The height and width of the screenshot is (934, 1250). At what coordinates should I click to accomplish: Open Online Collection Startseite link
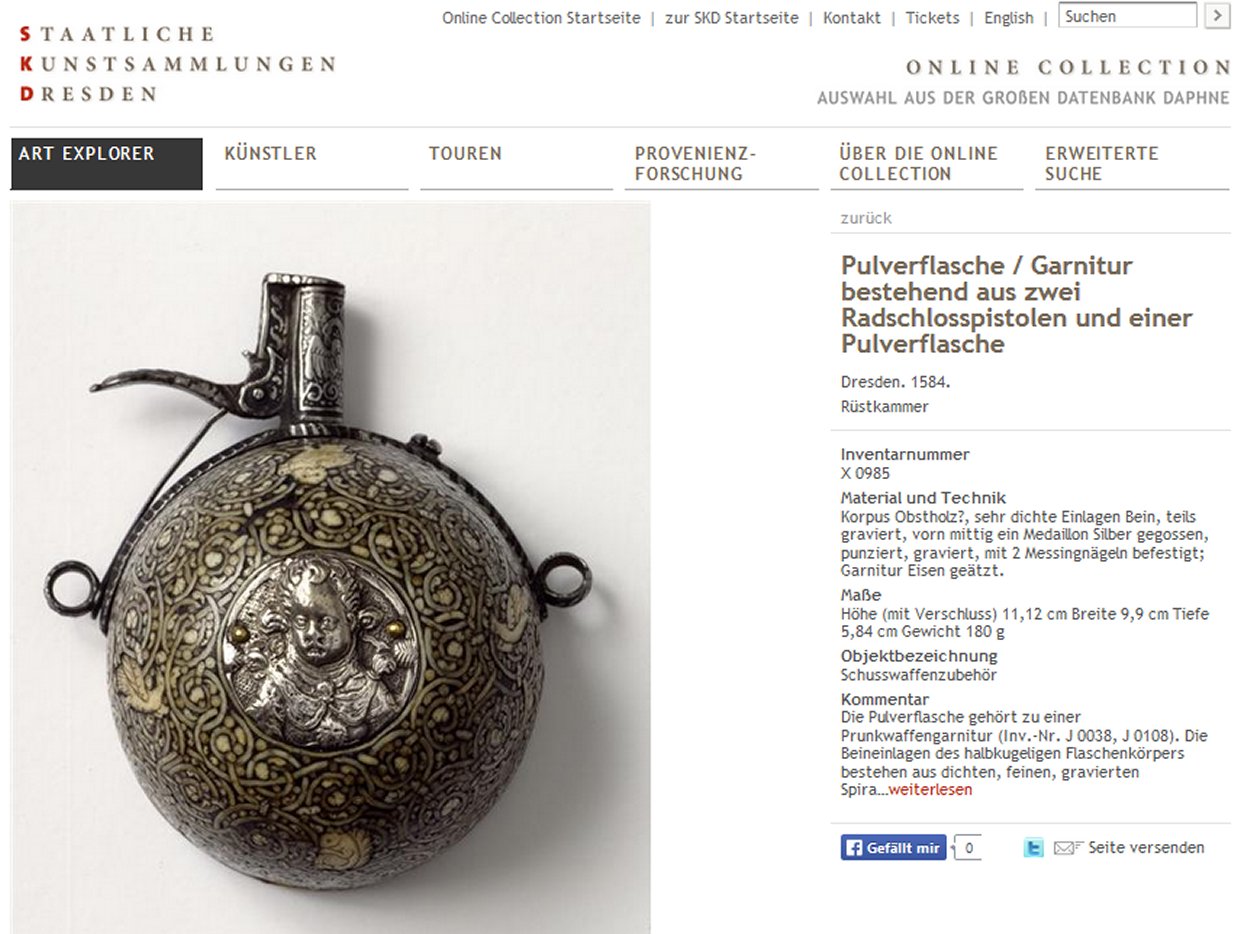click(x=541, y=18)
